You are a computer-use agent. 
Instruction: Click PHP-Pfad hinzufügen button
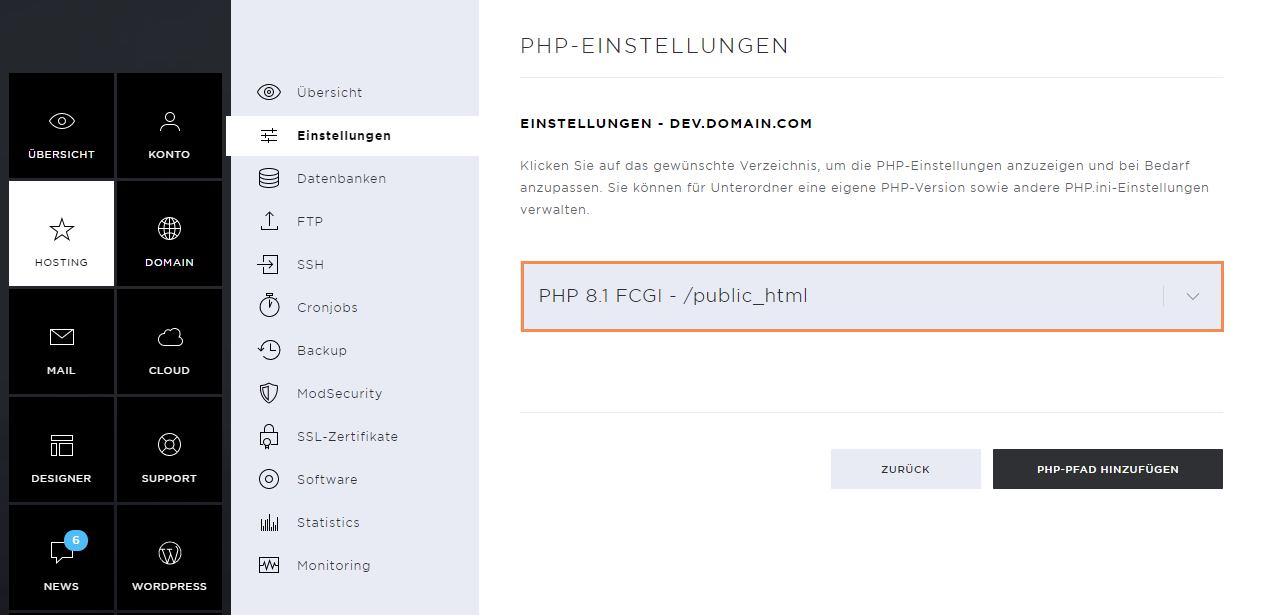coord(1108,469)
